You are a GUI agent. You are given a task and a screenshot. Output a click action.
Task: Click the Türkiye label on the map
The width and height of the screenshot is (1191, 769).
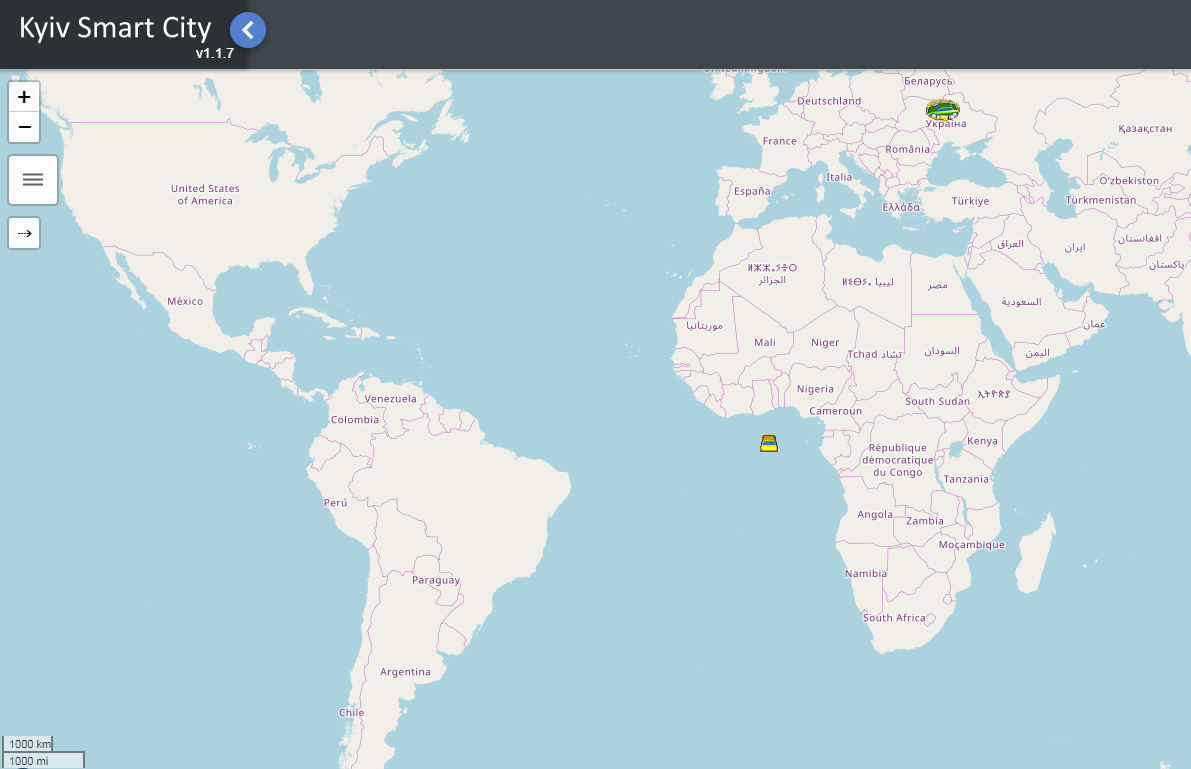click(x=970, y=201)
